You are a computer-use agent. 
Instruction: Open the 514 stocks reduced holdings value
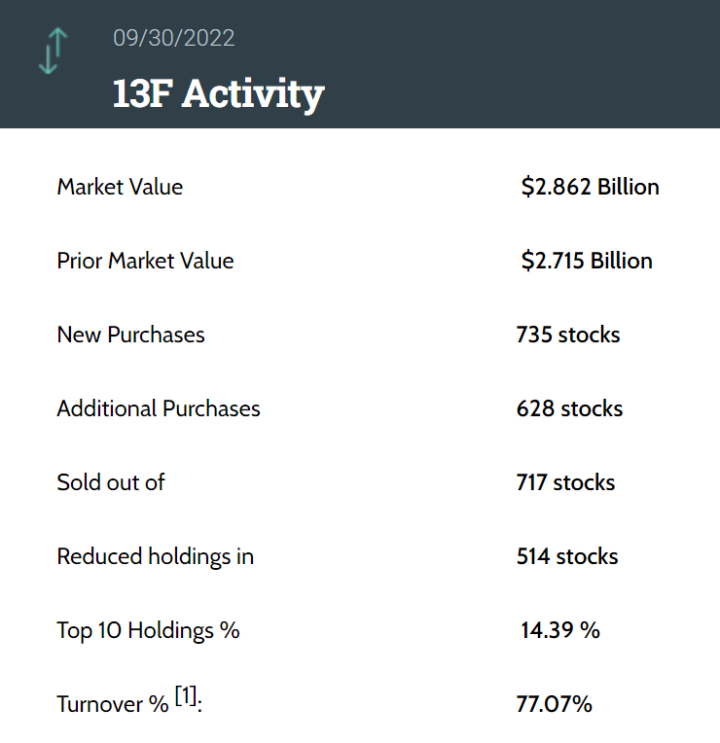pyautogui.click(x=567, y=556)
